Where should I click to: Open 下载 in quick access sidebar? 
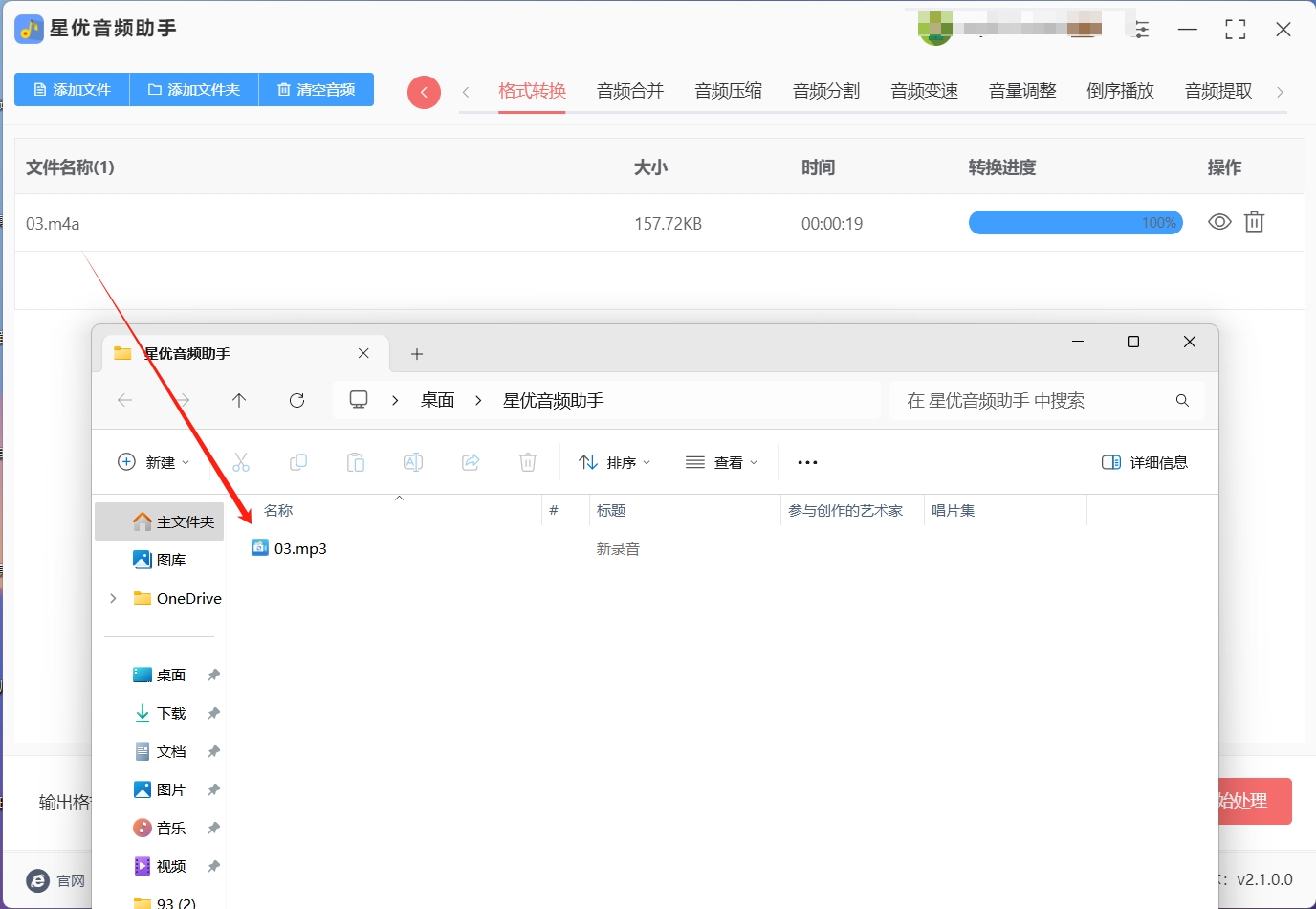[160, 713]
